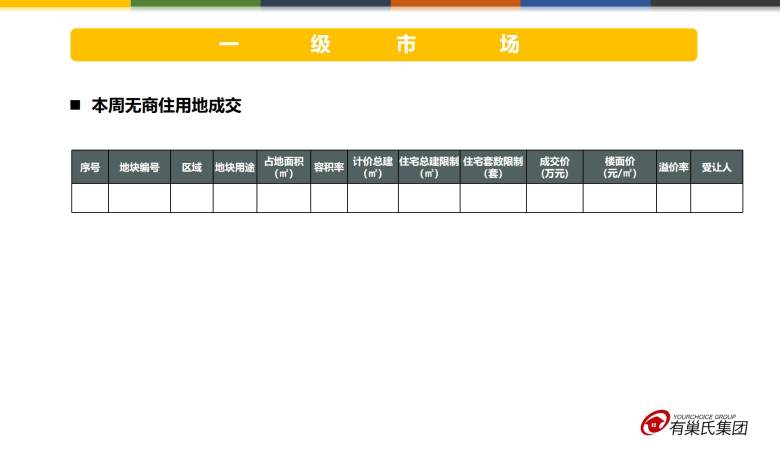The width and height of the screenshot is (780, 449).
Task: Click the 住宅总建限制 column header
Action: (429, 167)
